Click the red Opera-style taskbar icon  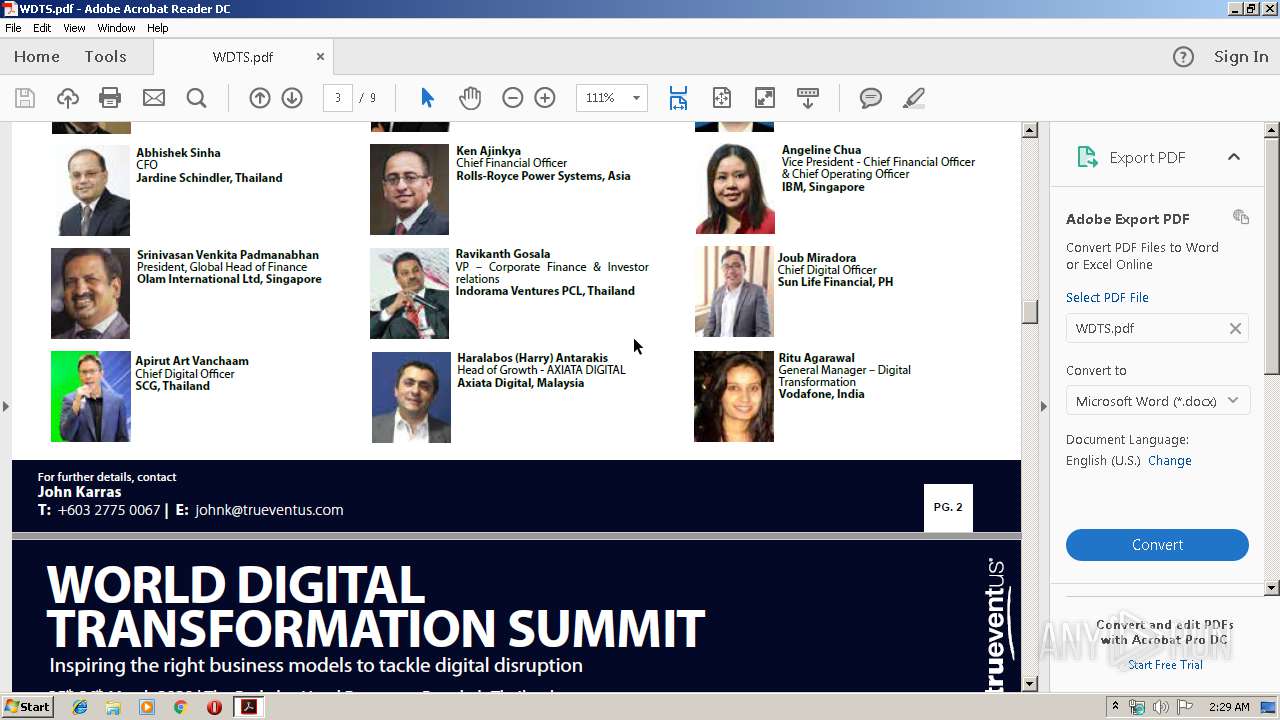(214, 707)
